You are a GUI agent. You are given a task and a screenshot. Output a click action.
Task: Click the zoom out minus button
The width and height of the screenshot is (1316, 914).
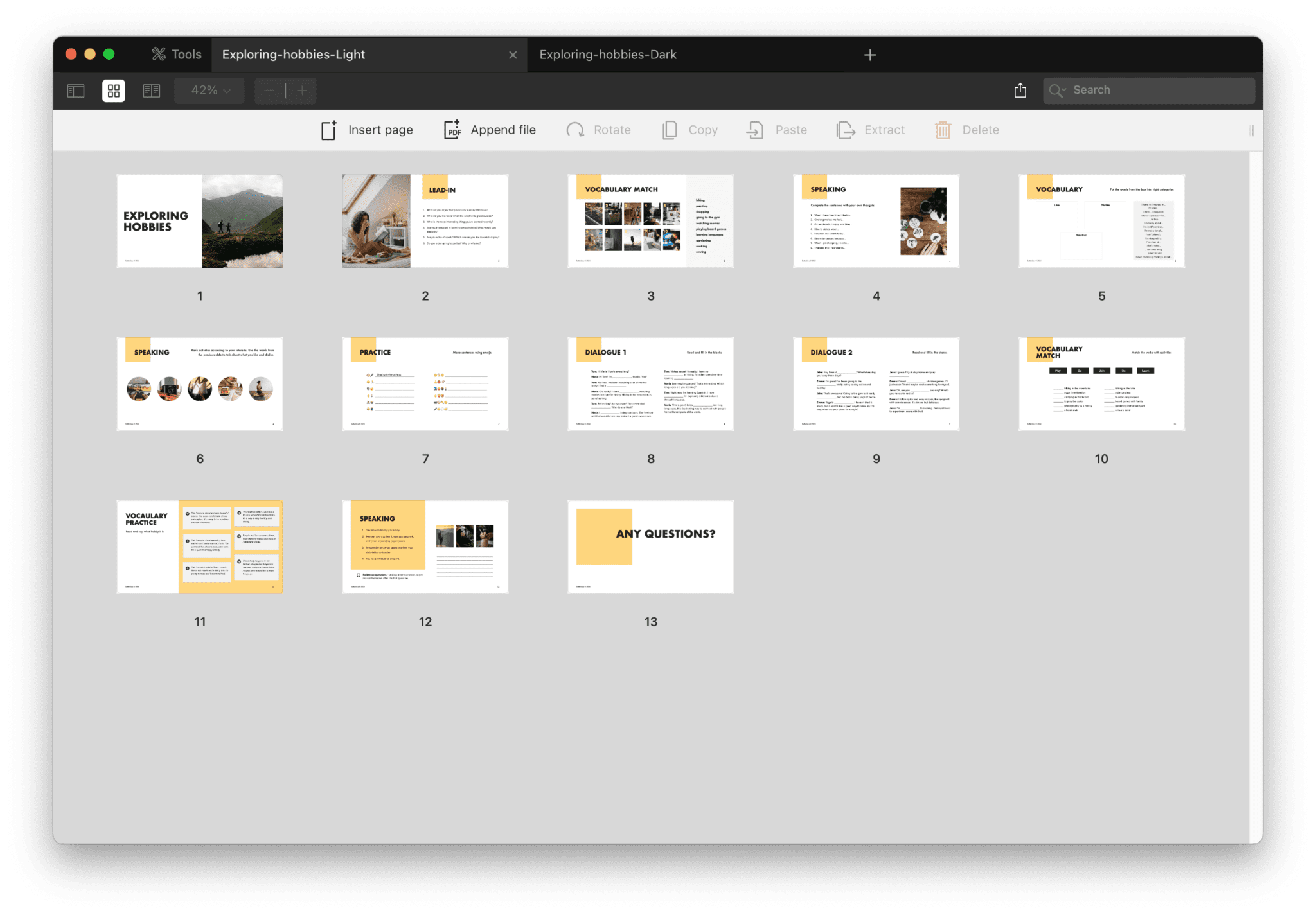(269, 91)
